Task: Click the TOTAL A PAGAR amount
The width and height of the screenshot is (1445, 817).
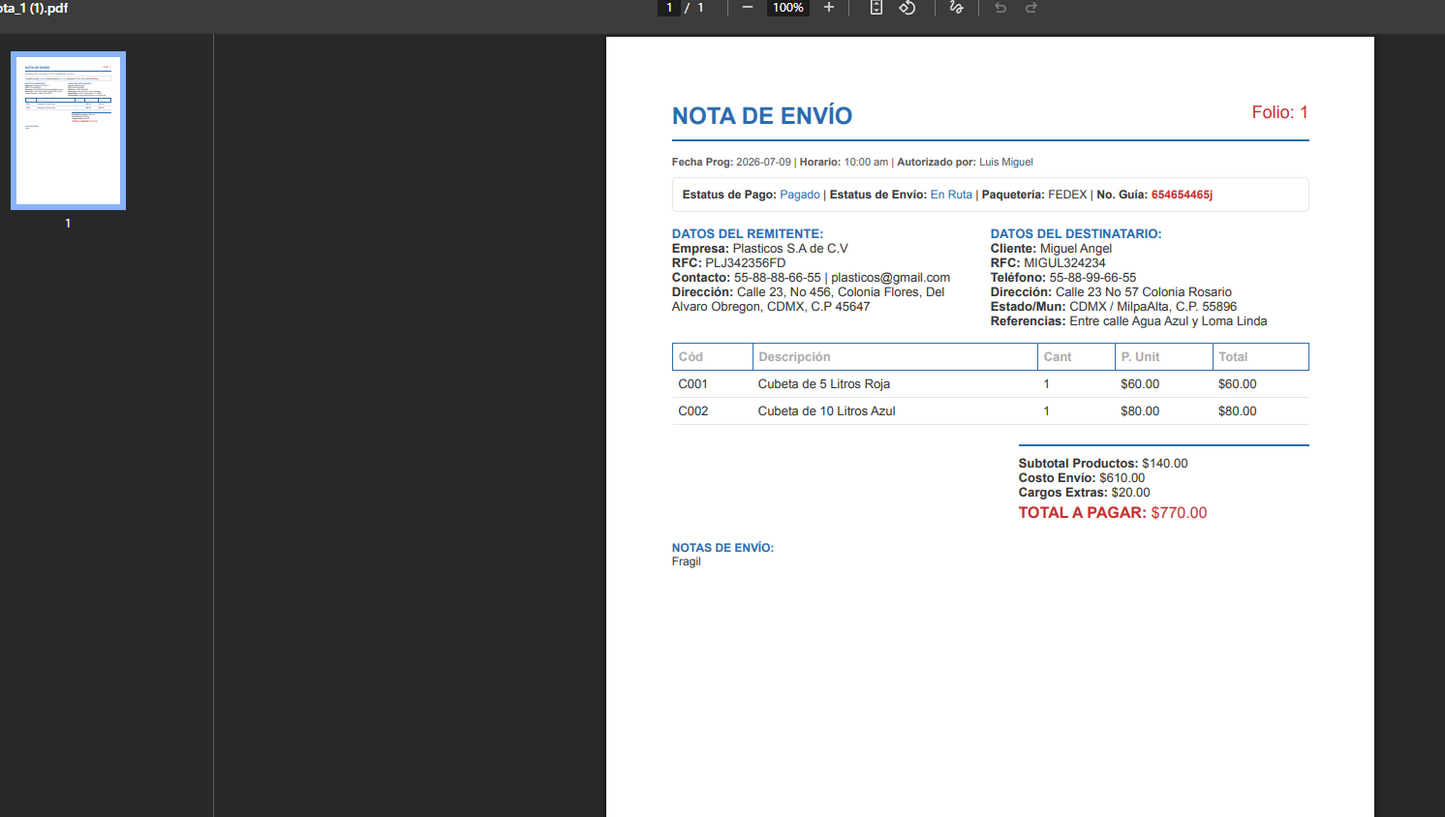Action: click(1179, 513)
